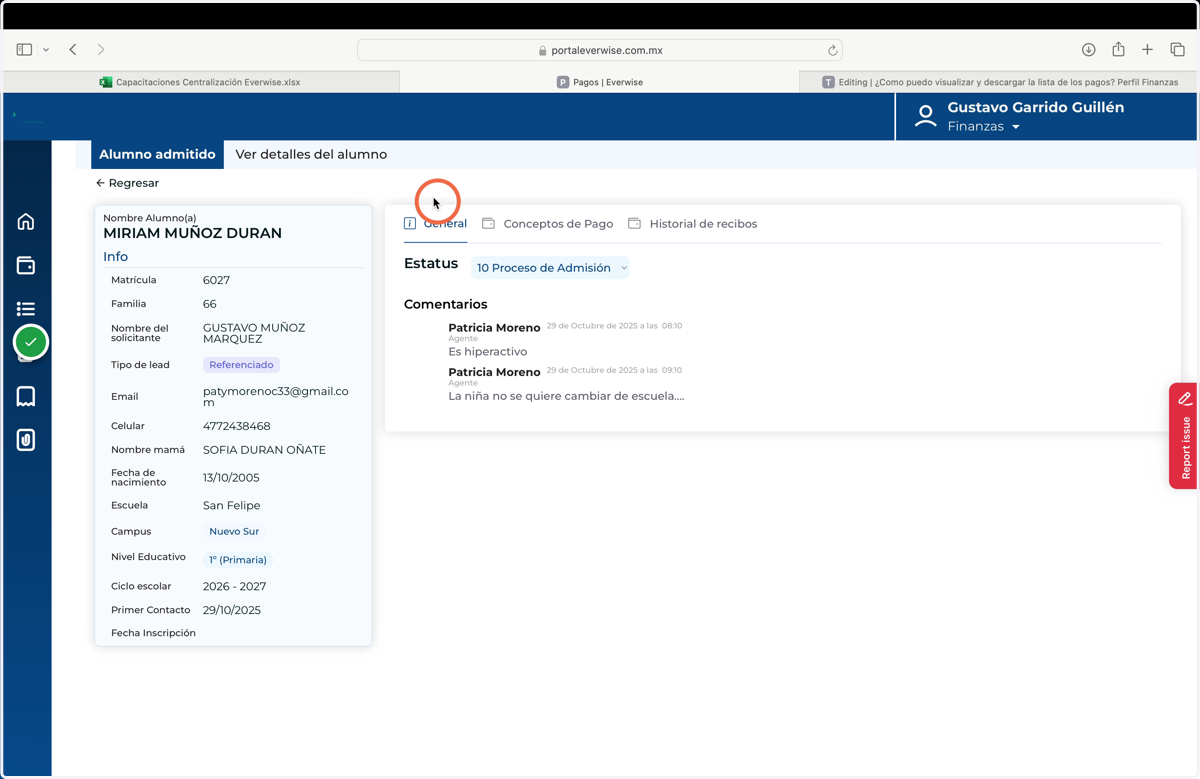Click the Regresar back link
Viewport: 1200px width, 779px height.
point(127,183)
